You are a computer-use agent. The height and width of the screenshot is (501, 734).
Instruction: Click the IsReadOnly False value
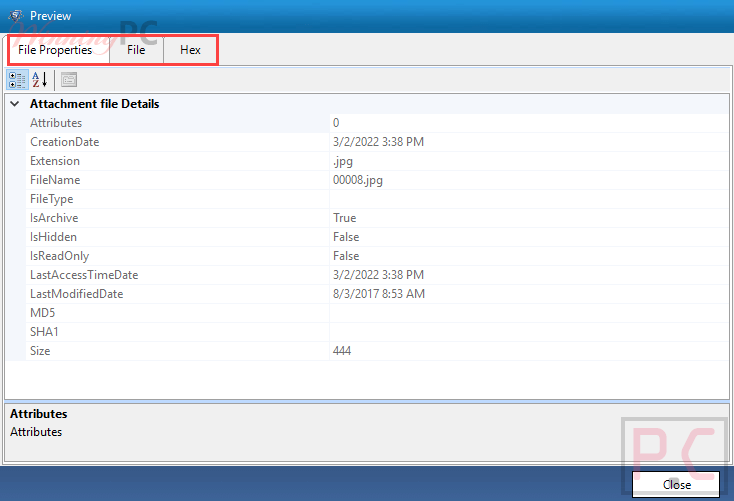[346, 256]
